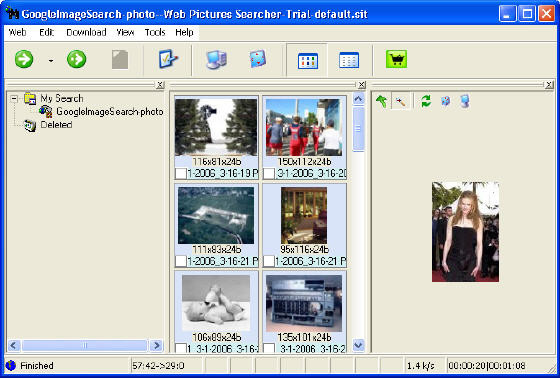The height and width of the screenshot is (378, 560).
Task: Check the box for the 116x81x24b image
Action: (181, 173)
